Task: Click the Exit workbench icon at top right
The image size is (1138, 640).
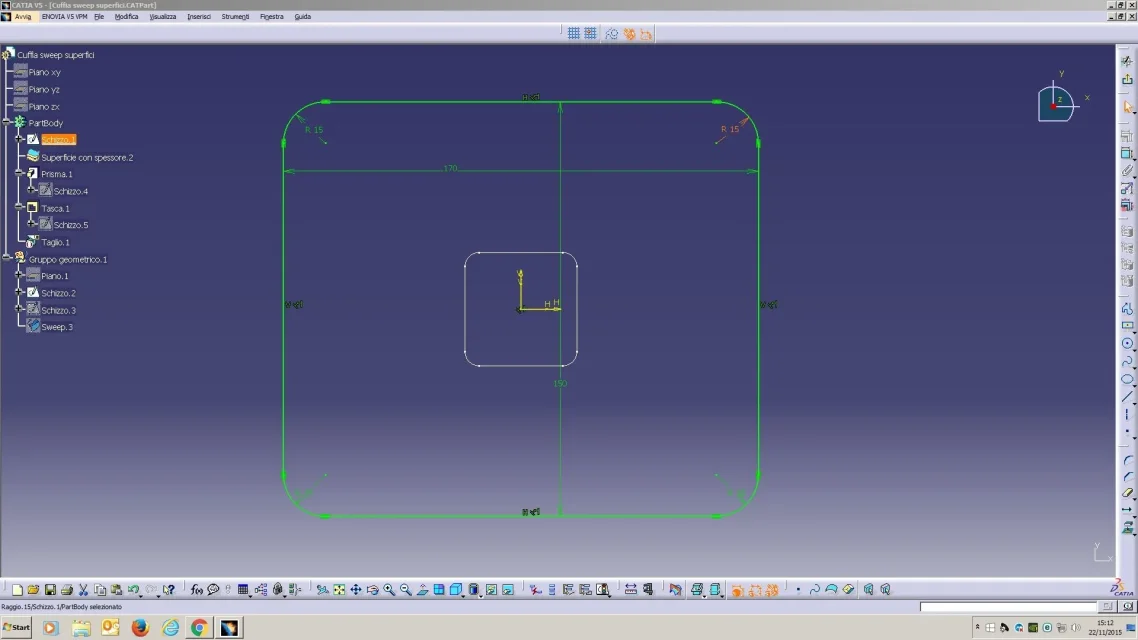Action: (x=1127, y=81)
